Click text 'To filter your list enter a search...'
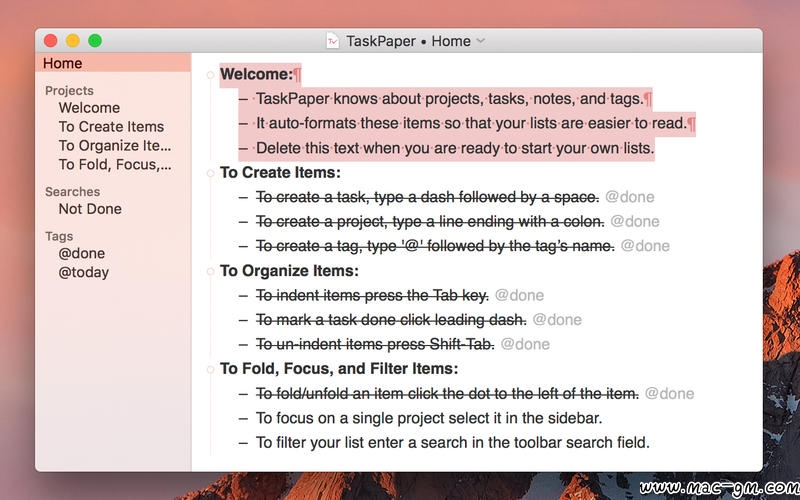This screenshot has height=500, width=800. point(453,442)
